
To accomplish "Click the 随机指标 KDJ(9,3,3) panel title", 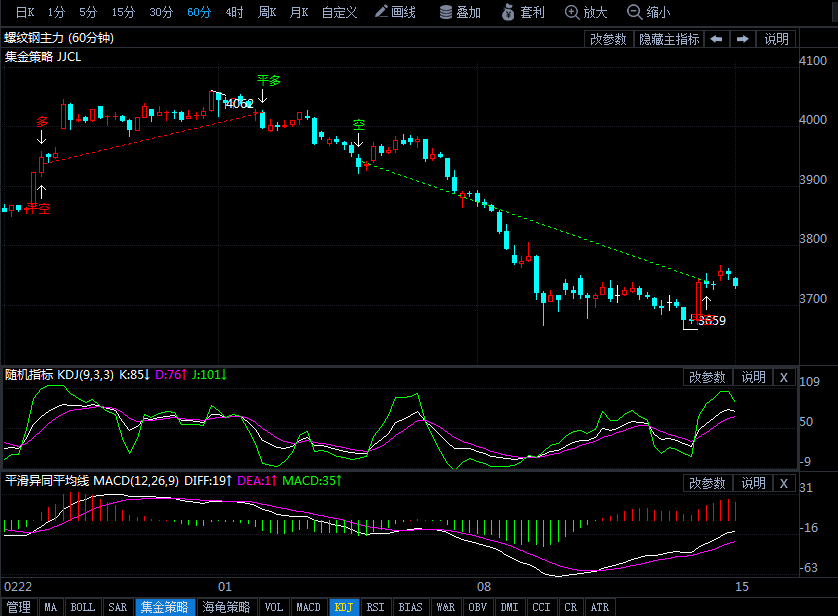I will (x=59, y=375).
